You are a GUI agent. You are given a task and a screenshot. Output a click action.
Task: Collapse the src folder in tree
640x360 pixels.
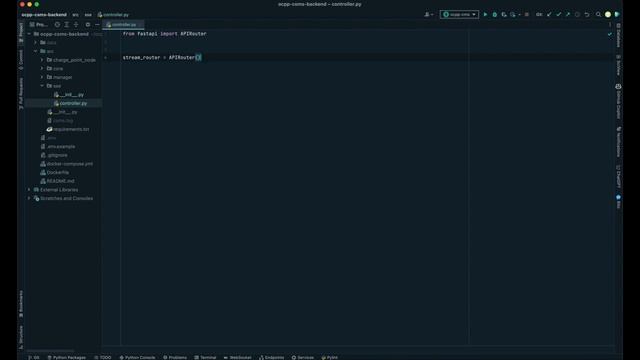[x=36, y=51]
